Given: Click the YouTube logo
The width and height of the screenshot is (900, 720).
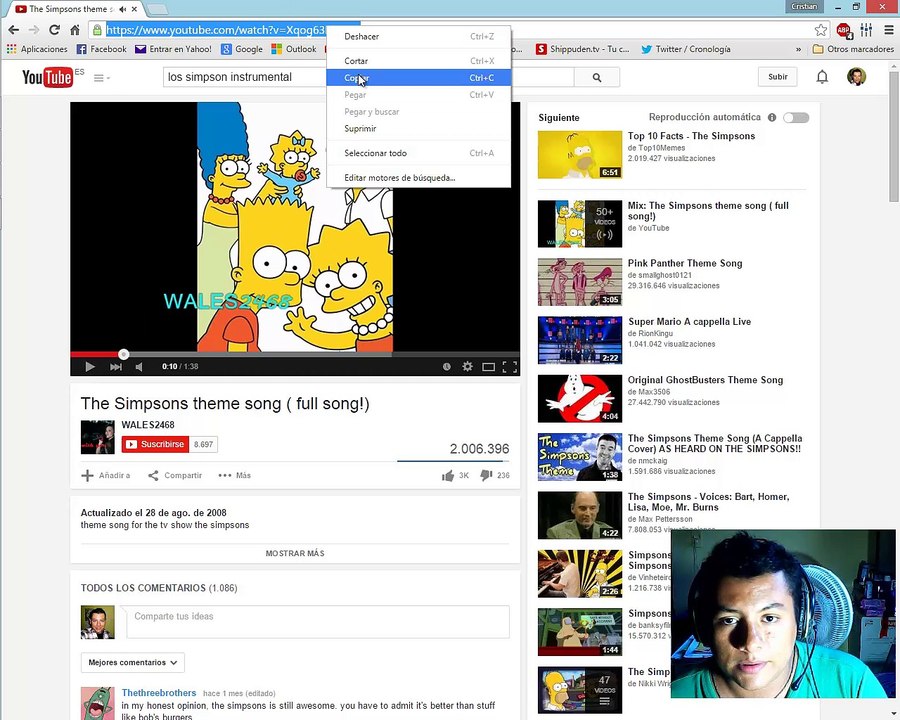Looking at the screenshot, I should [48, 77].
